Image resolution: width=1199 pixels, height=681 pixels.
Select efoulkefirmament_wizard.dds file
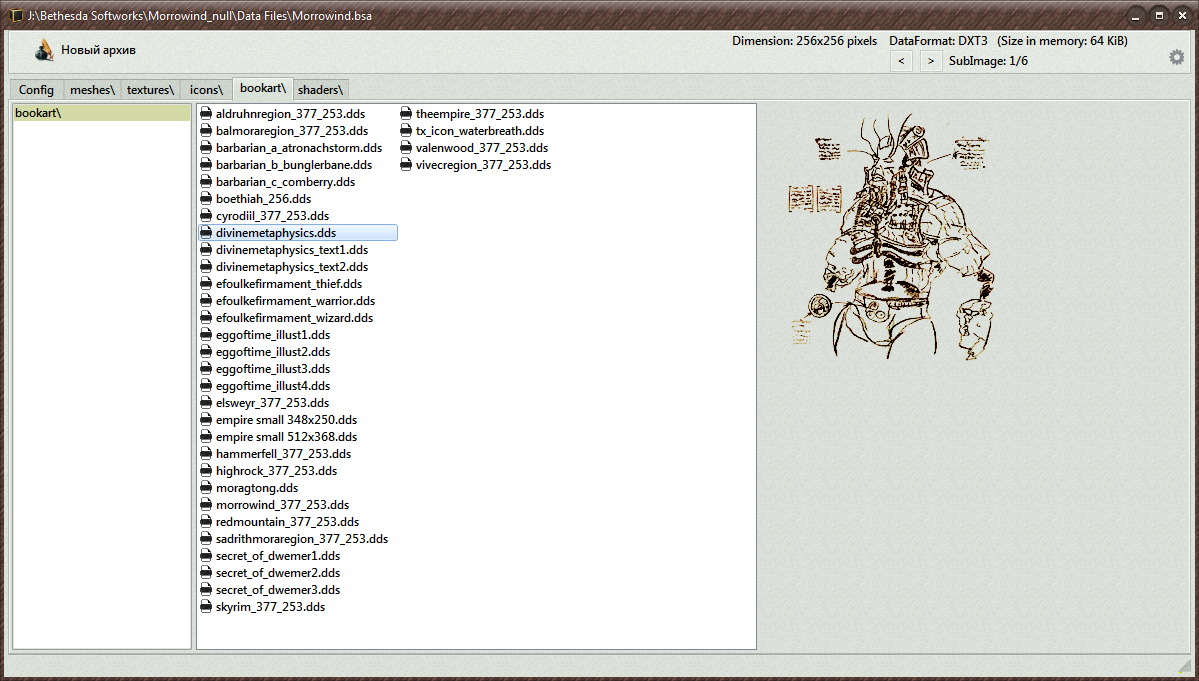(294, 318)
